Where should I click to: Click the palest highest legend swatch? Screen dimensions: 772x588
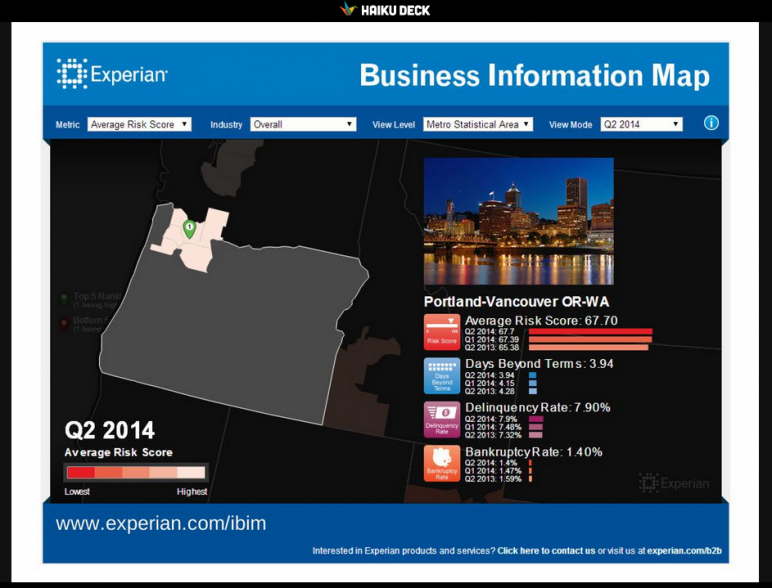click(191, 473)
